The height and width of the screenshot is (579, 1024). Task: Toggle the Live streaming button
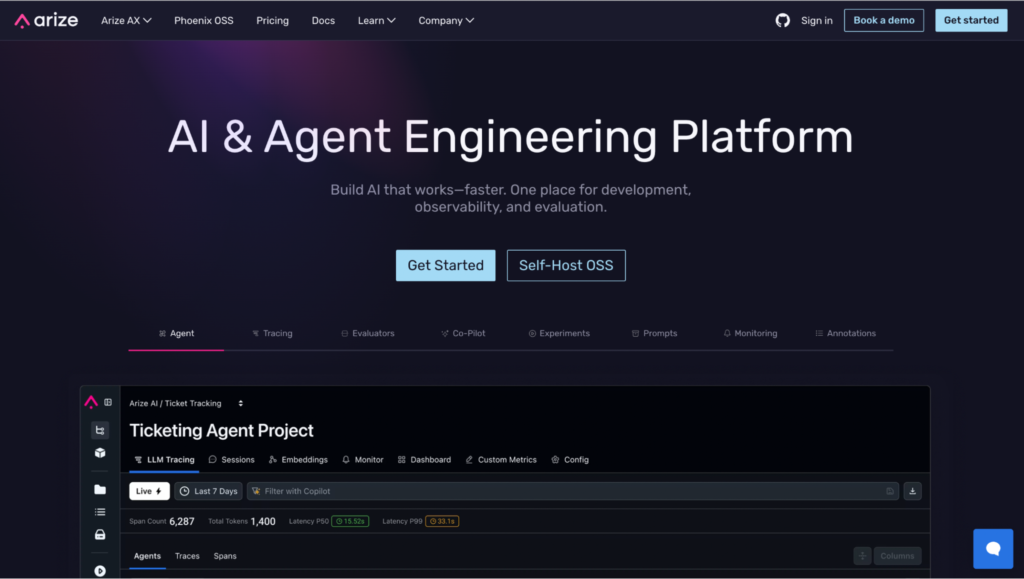[x=150, y=491]
